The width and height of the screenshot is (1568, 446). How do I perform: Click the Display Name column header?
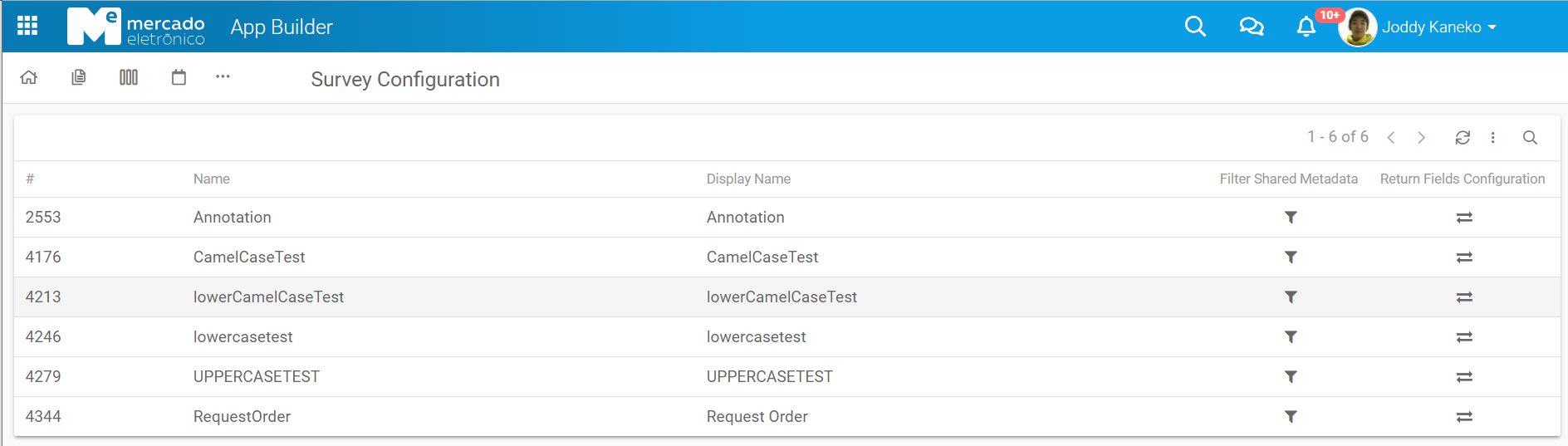pyautogui.click(x=748, y=179)
